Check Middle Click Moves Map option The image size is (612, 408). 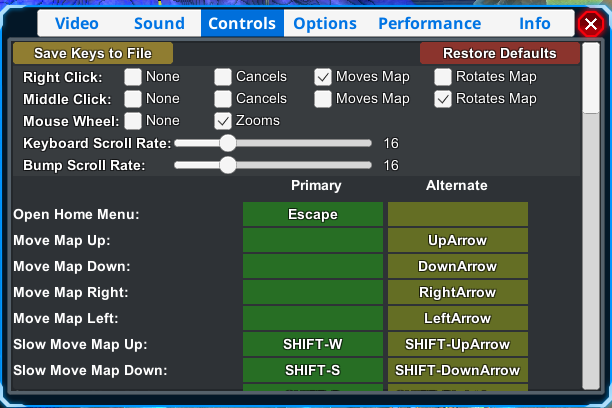coord(323,98)
